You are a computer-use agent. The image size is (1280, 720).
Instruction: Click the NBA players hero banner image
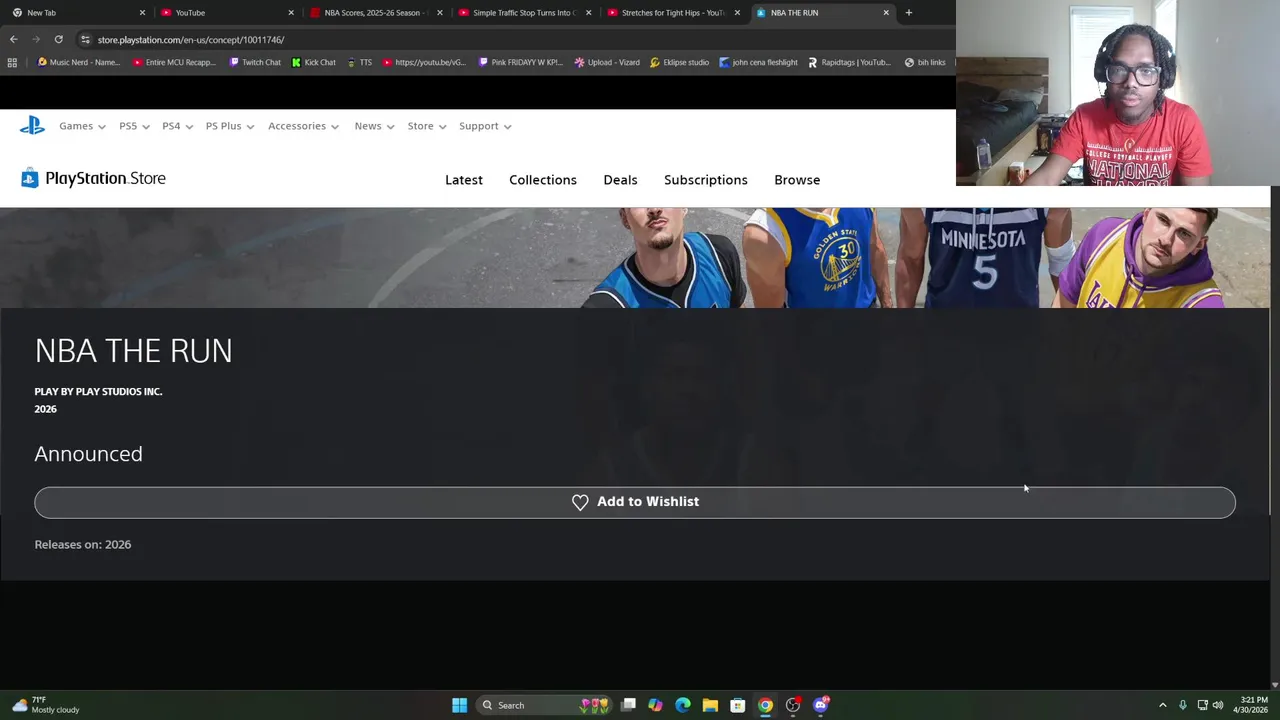tap(635, 258)
